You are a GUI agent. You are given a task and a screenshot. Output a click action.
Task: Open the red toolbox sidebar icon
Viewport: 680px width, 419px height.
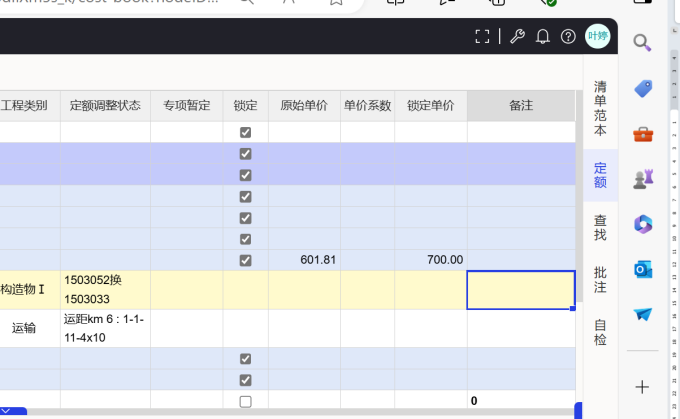(642, 134)
